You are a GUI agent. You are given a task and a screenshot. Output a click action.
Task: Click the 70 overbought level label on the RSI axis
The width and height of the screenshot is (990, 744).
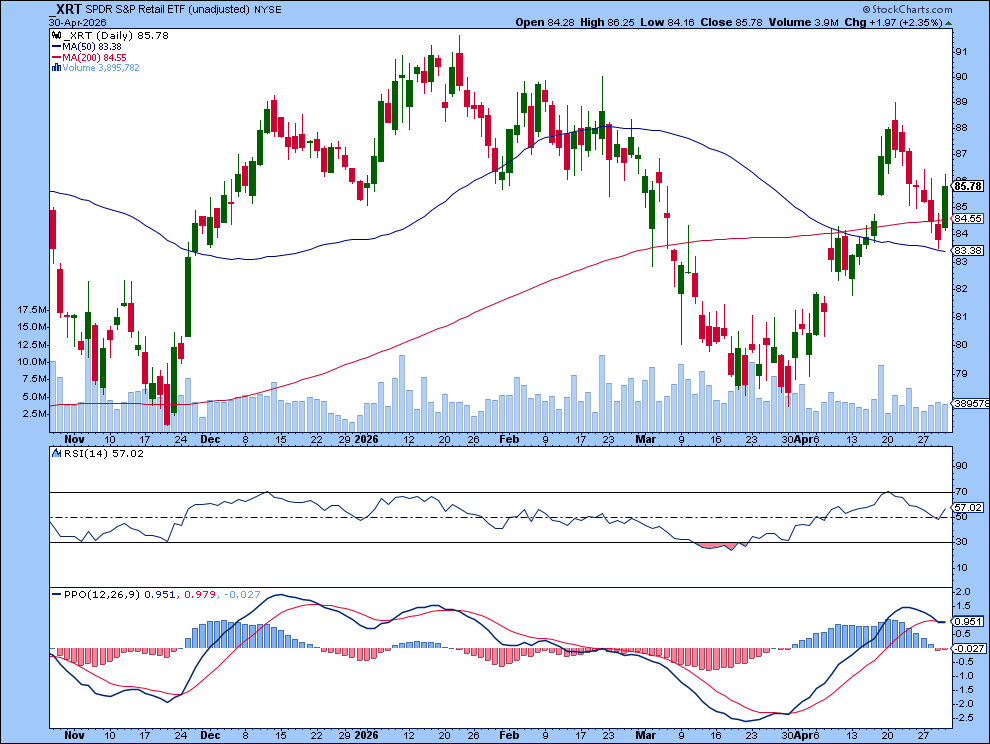coord(961,491)
